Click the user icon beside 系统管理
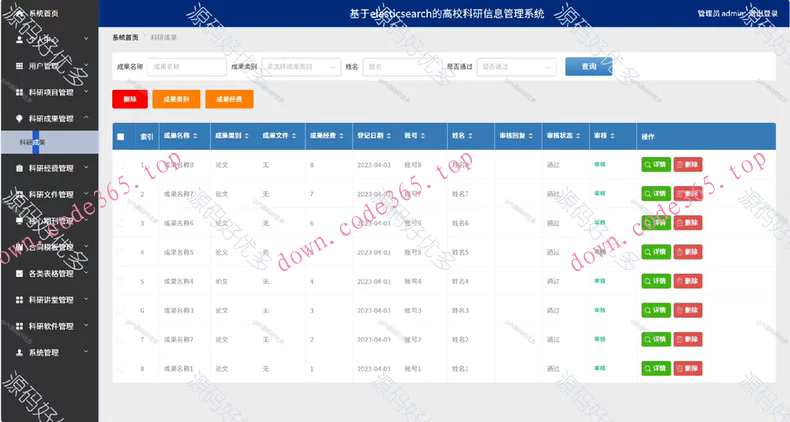The width and height of the screenshot is (790, 422). coord(19,353)
